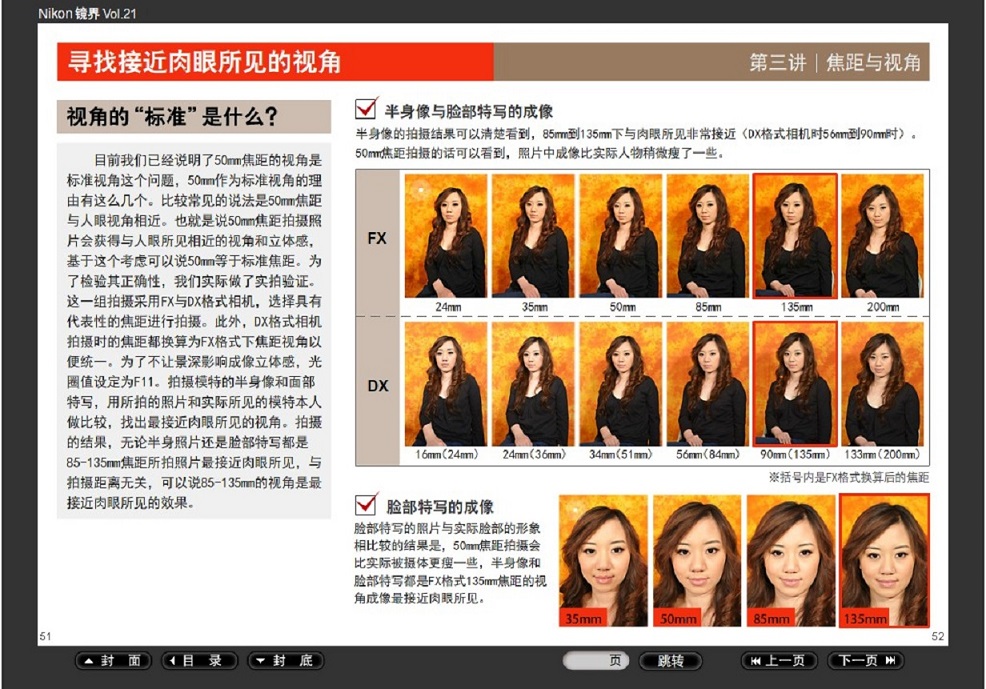Image resolution: width=986 pixels, height=689 pixels.
Task: Select the FX 24mm portrait thumbnail
Action: [x=445, y=236]
